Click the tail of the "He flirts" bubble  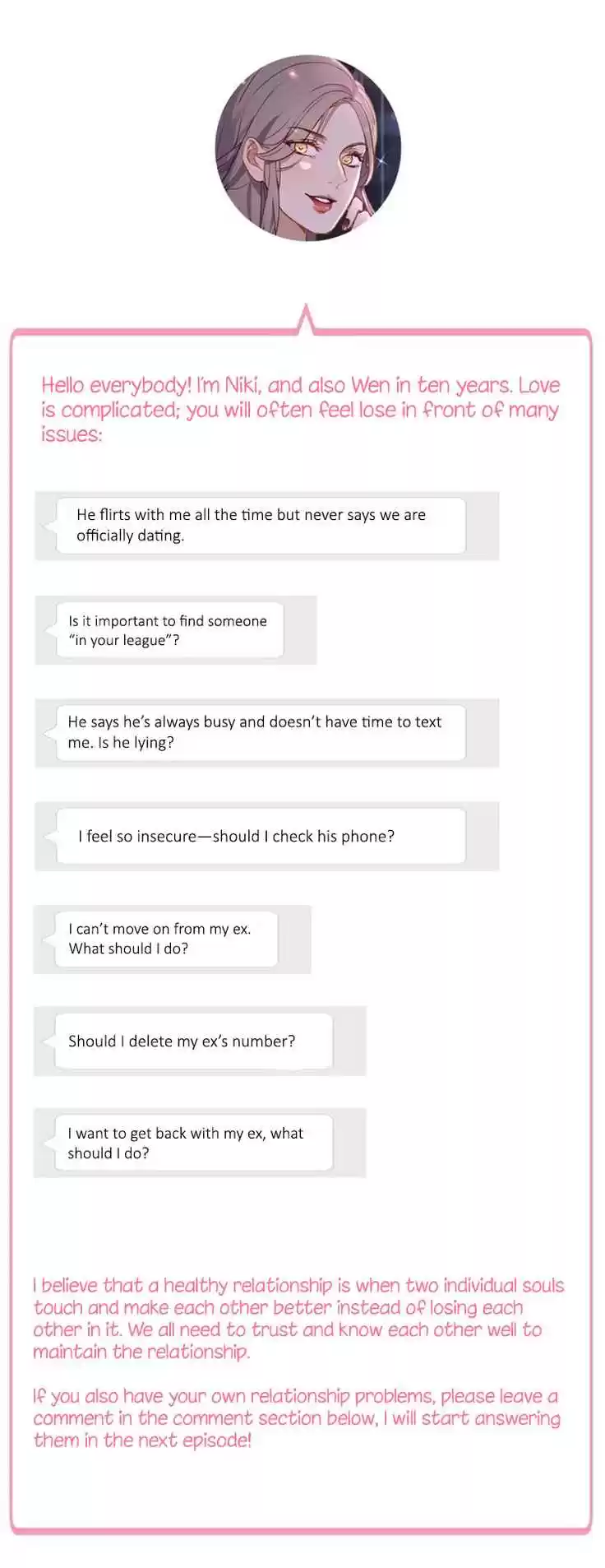coord(51,526)
